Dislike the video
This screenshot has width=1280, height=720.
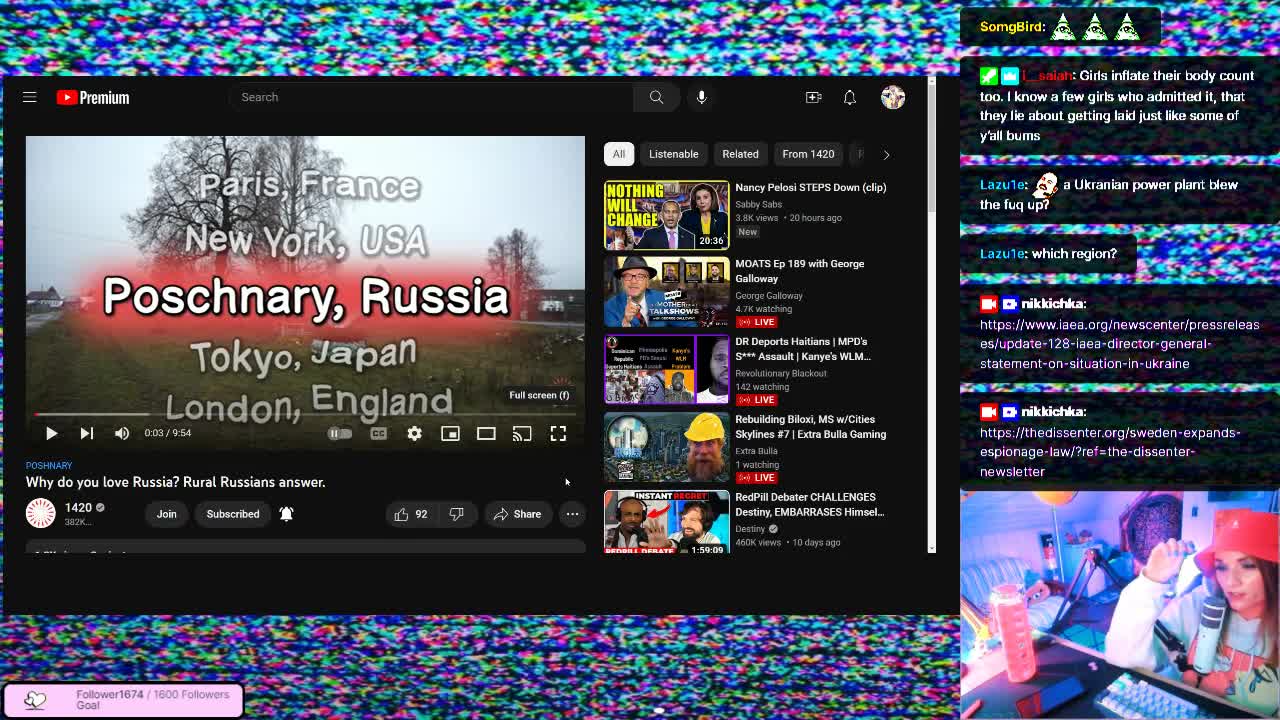coord(457,514)
